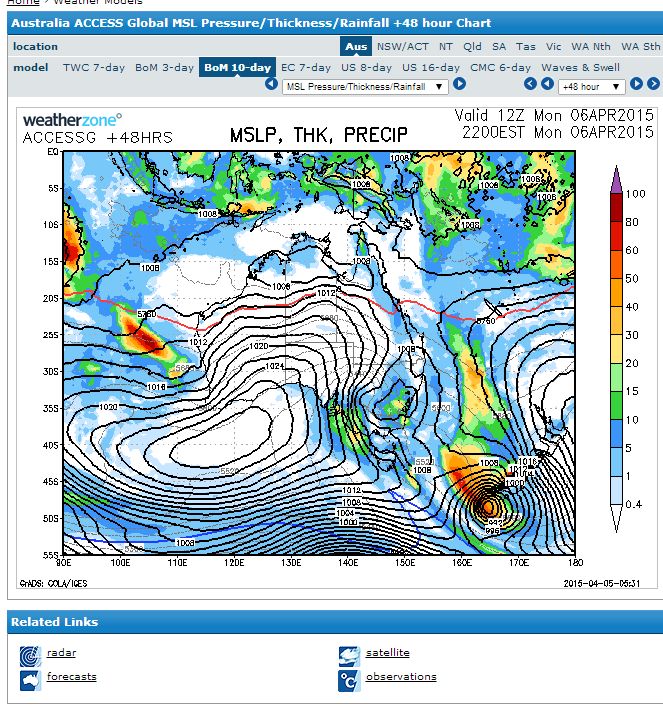This screenshot has height=709, width=663.
Task: Open the satellite link
Action: pos(388,652)
